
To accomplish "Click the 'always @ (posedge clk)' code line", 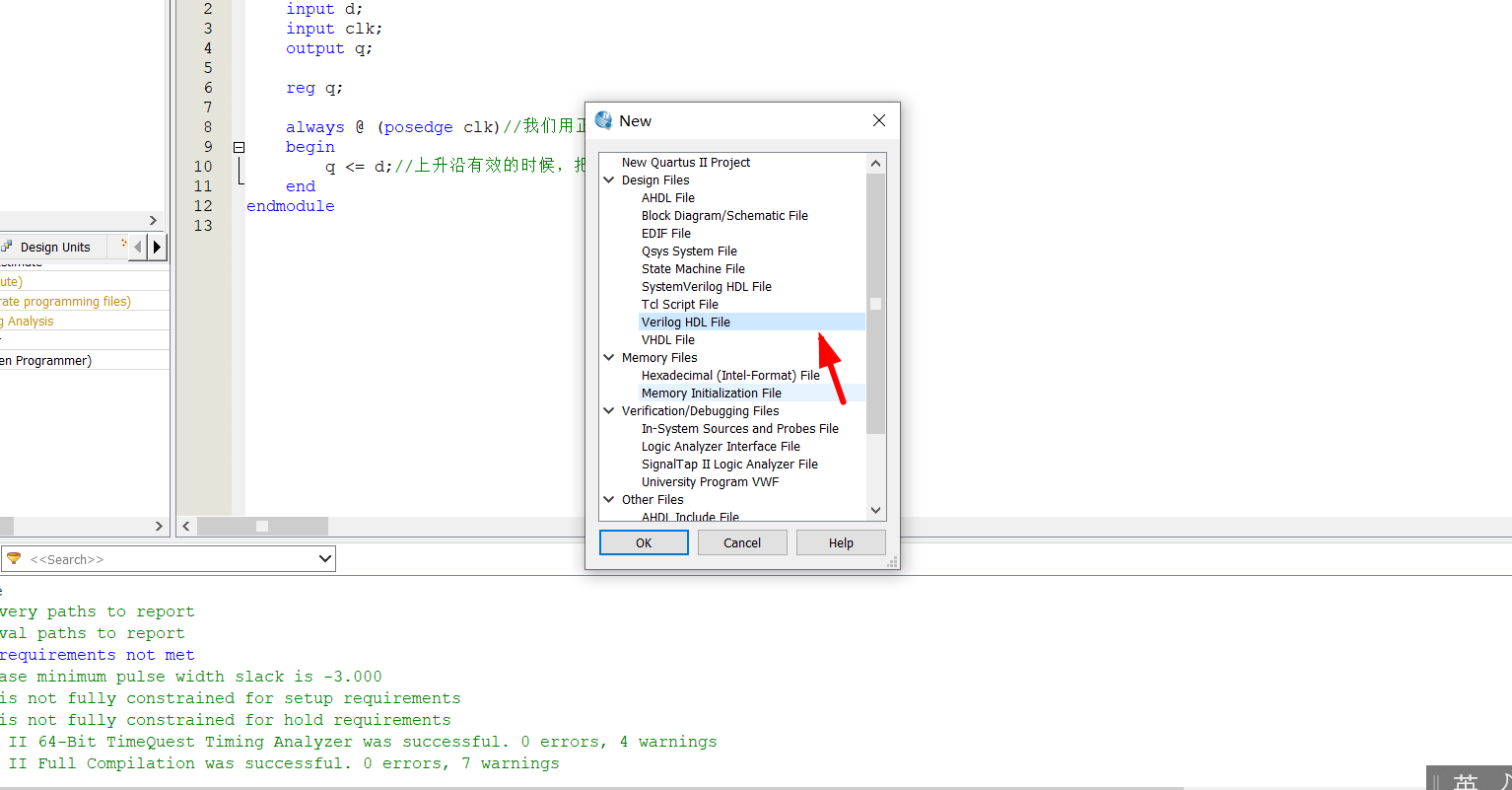I will (x=393, y=127).
